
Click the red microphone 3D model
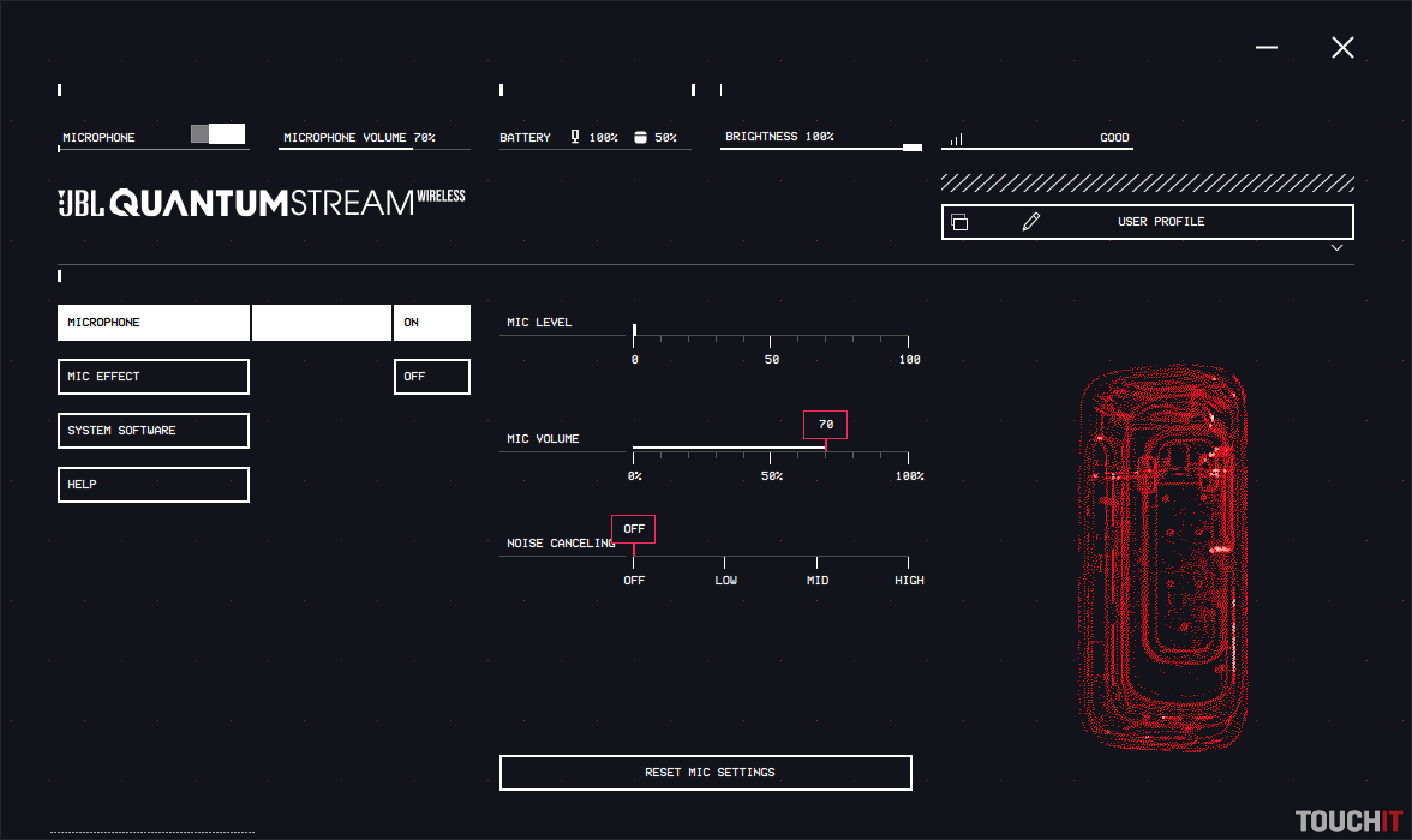click(x=1163, y=556)
